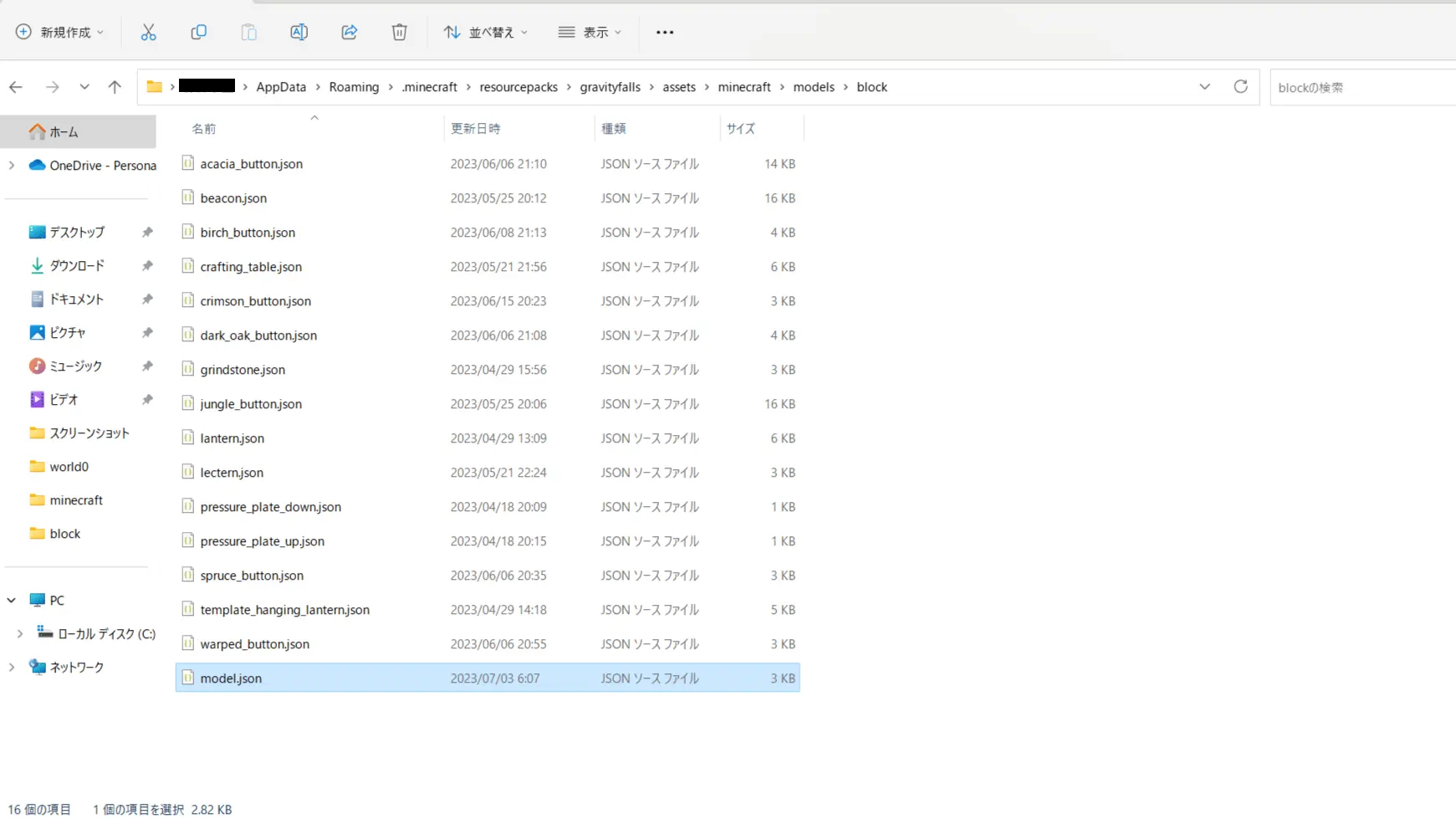Open the three-dot more options menu
Image resolution: width=1456 pixels, height=819 pixels.
pos(664,32)
